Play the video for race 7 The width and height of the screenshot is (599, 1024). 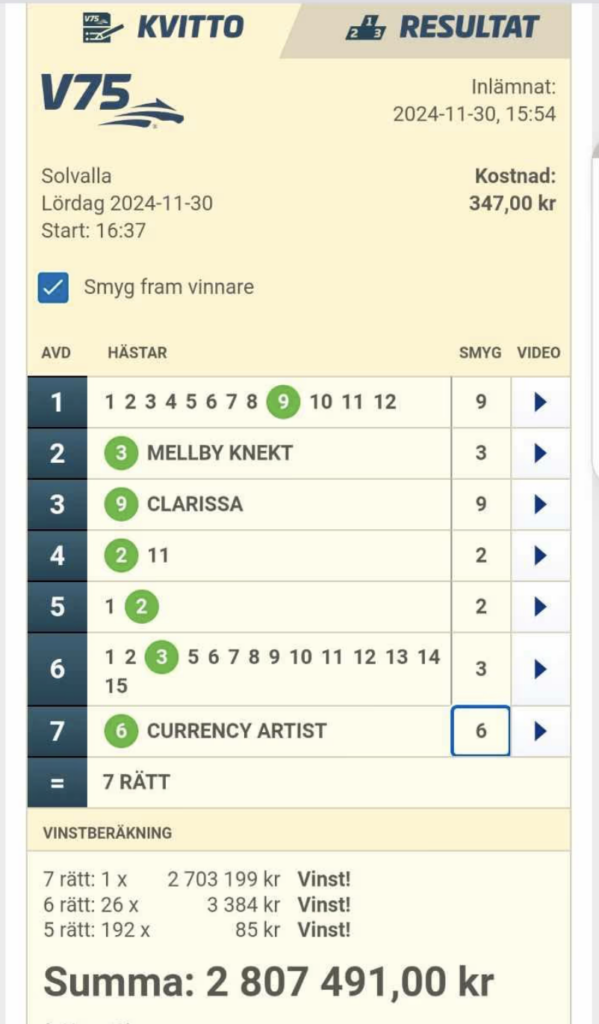540,731
